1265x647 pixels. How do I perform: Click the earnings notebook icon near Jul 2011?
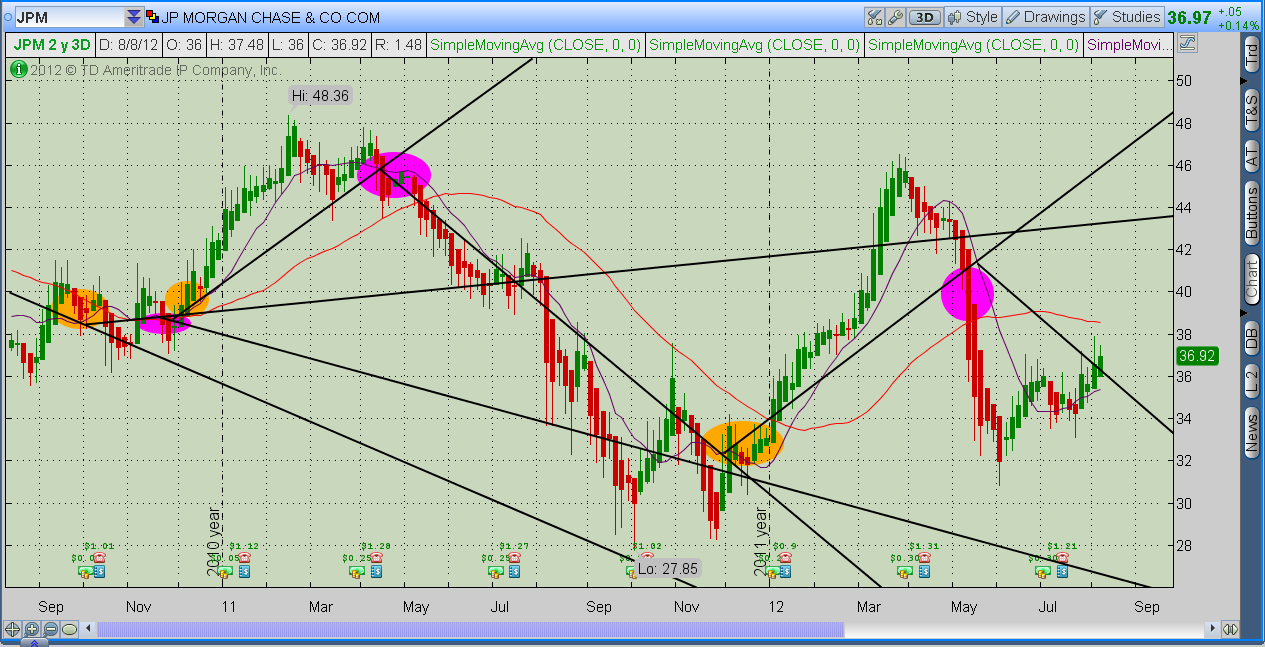514,572
